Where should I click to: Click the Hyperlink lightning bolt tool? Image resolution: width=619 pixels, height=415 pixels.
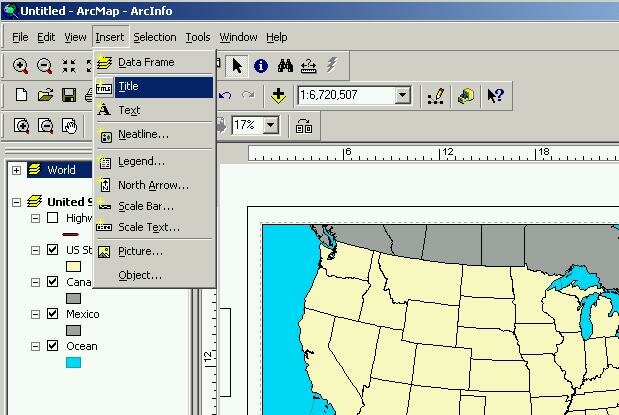pyautogui.click(x=332, y=65)
